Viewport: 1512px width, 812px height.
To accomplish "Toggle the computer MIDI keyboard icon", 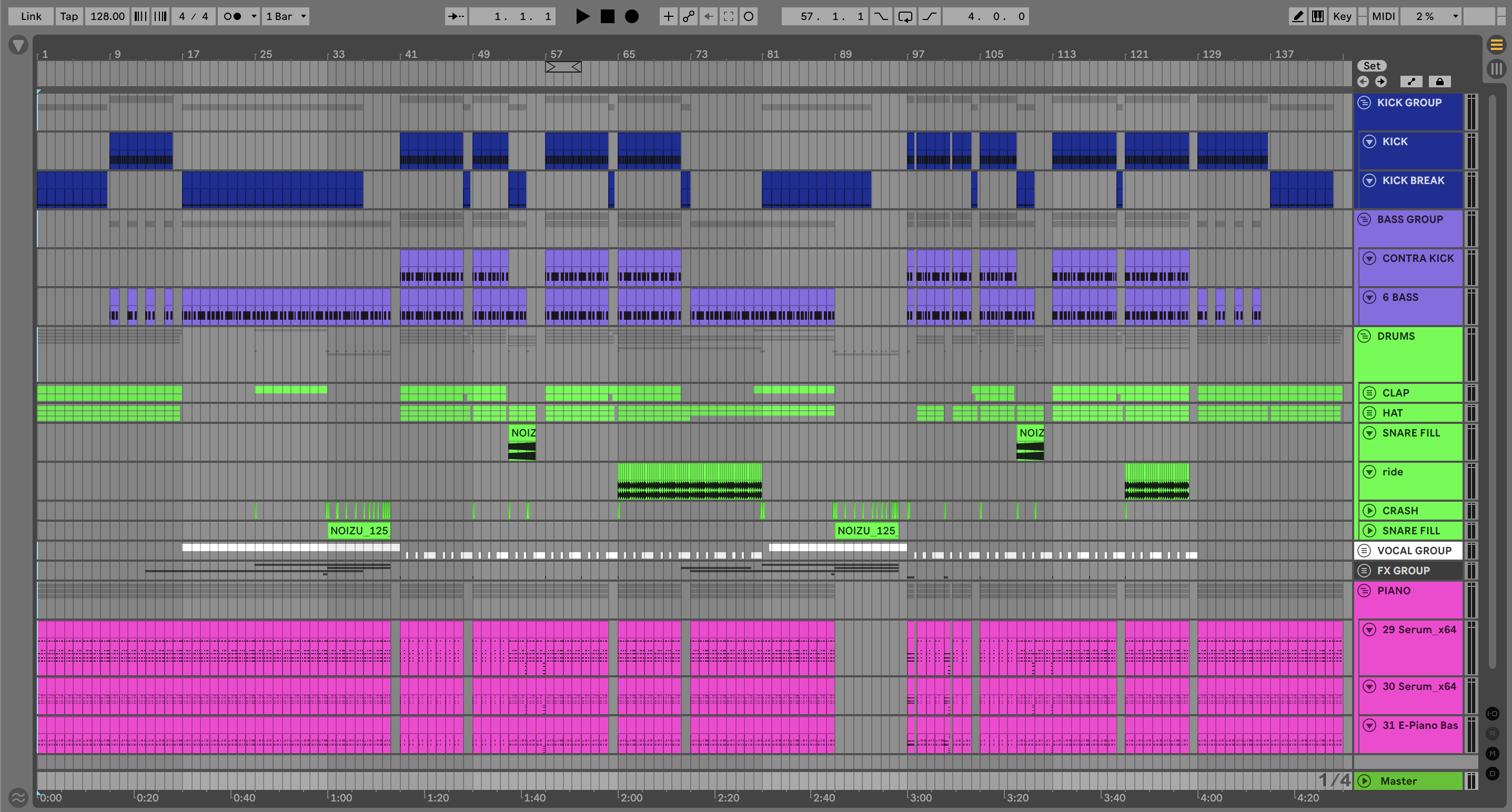I will coord(1318,16).
